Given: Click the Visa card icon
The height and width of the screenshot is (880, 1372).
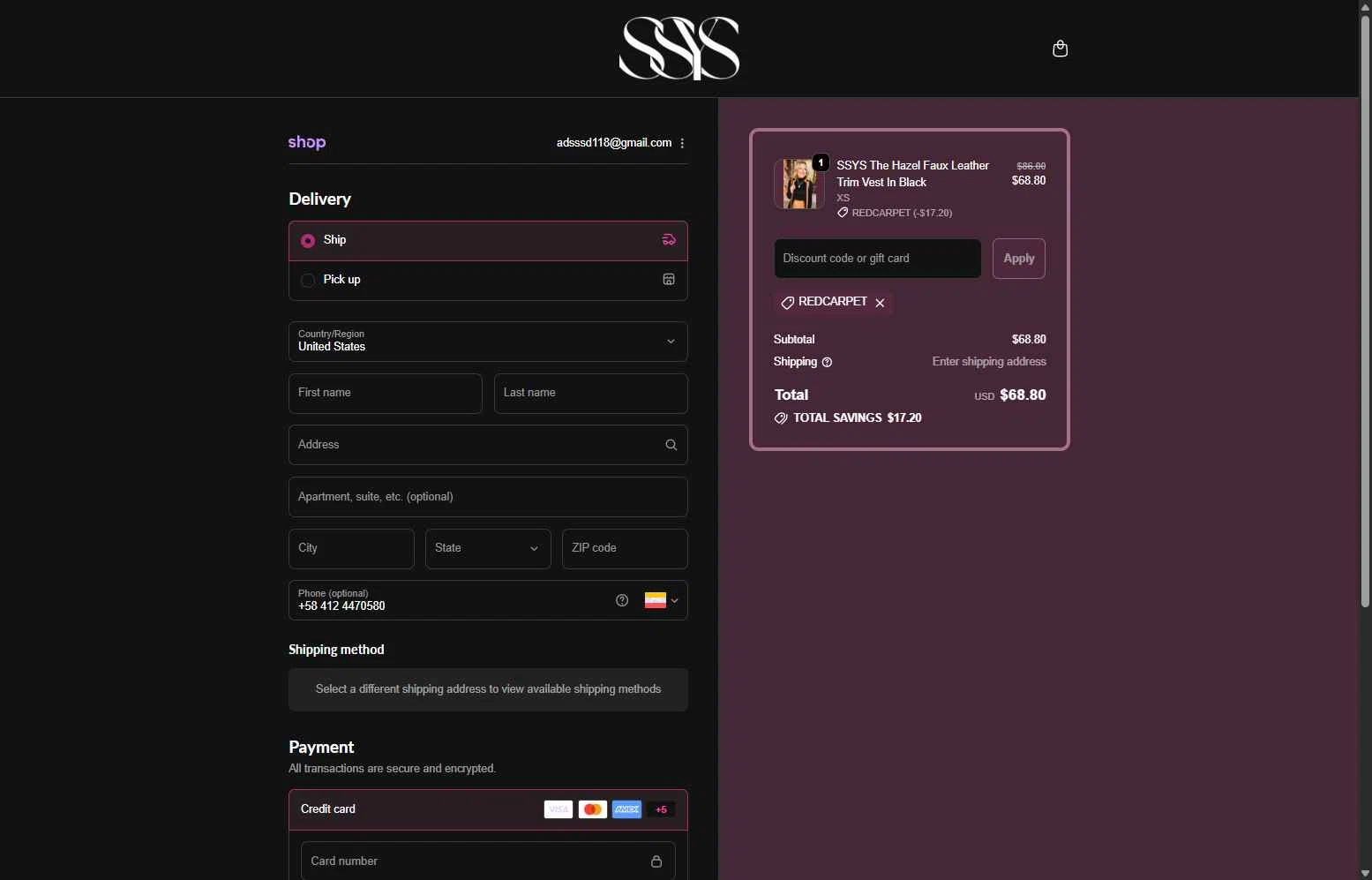Looking at the screenshot, I should 559,809.
